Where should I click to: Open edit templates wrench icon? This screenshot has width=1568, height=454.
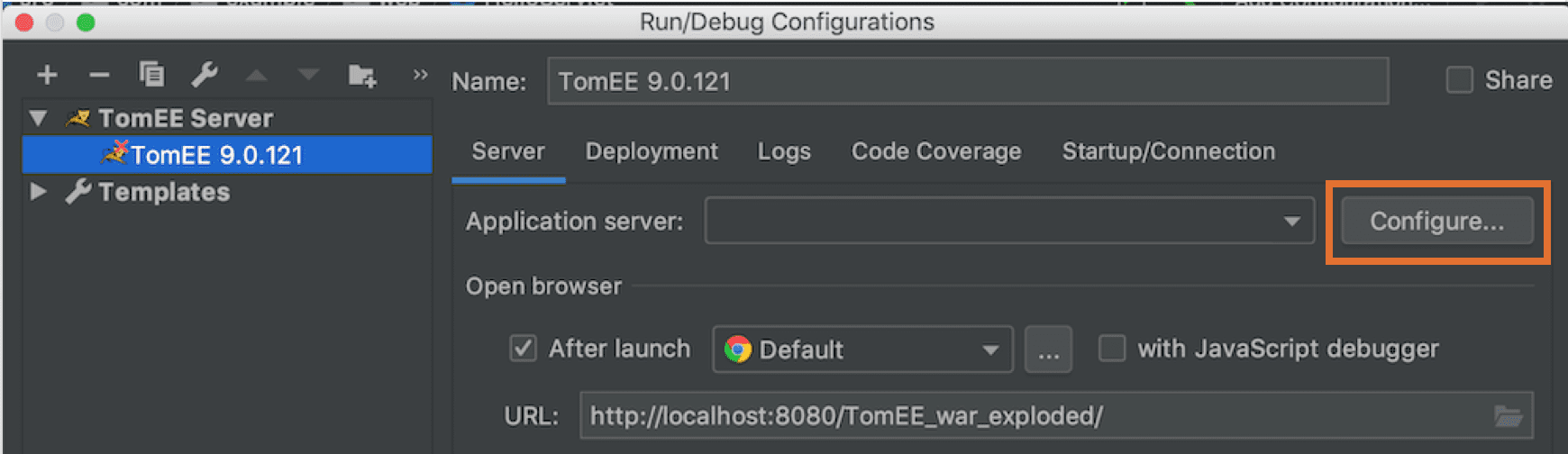(x=205, y=75)
